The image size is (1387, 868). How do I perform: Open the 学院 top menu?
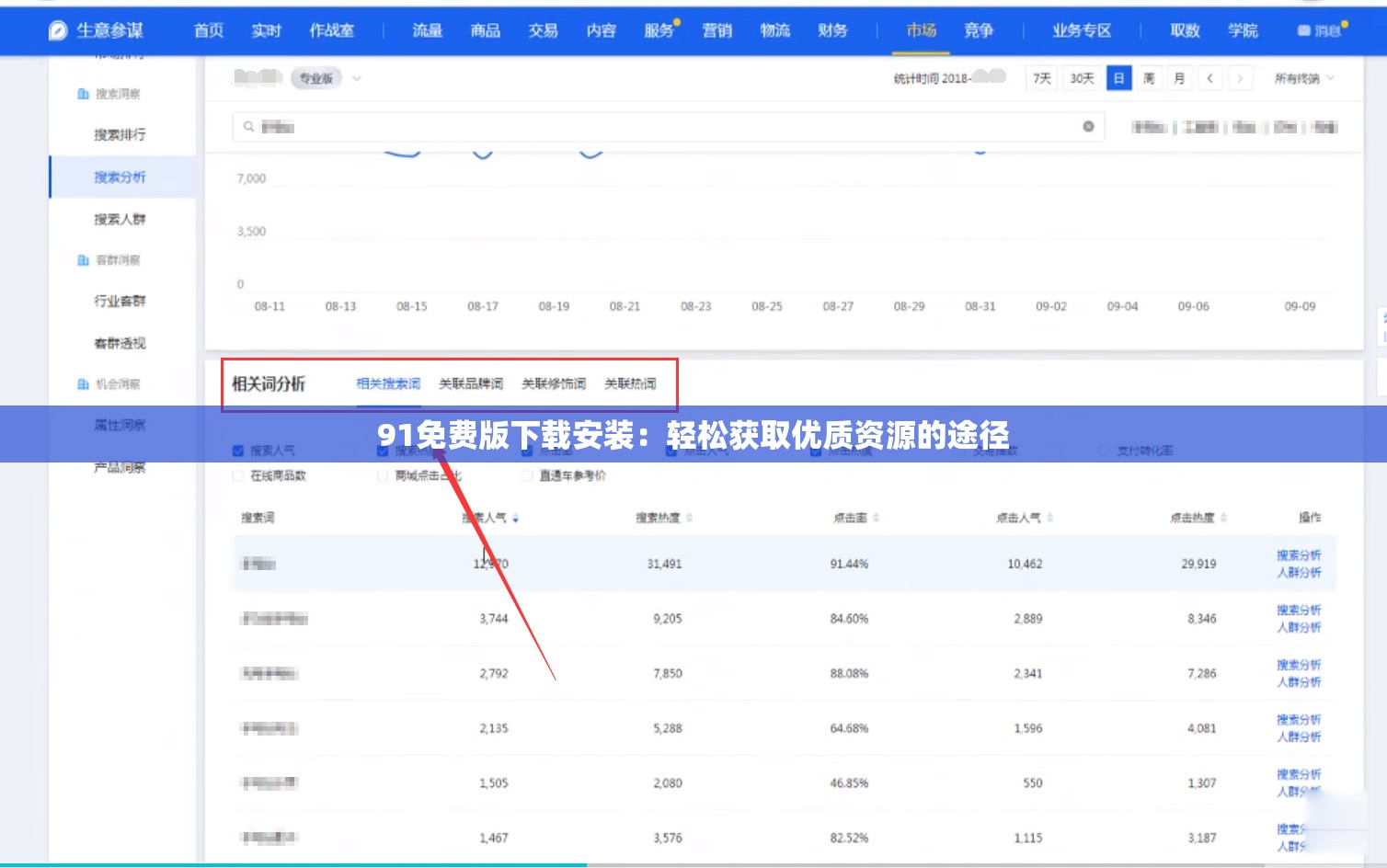pos(1244,30)
